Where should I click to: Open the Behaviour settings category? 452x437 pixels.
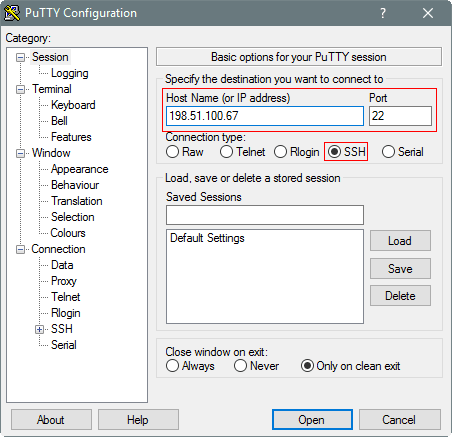(x=75, y=185)
